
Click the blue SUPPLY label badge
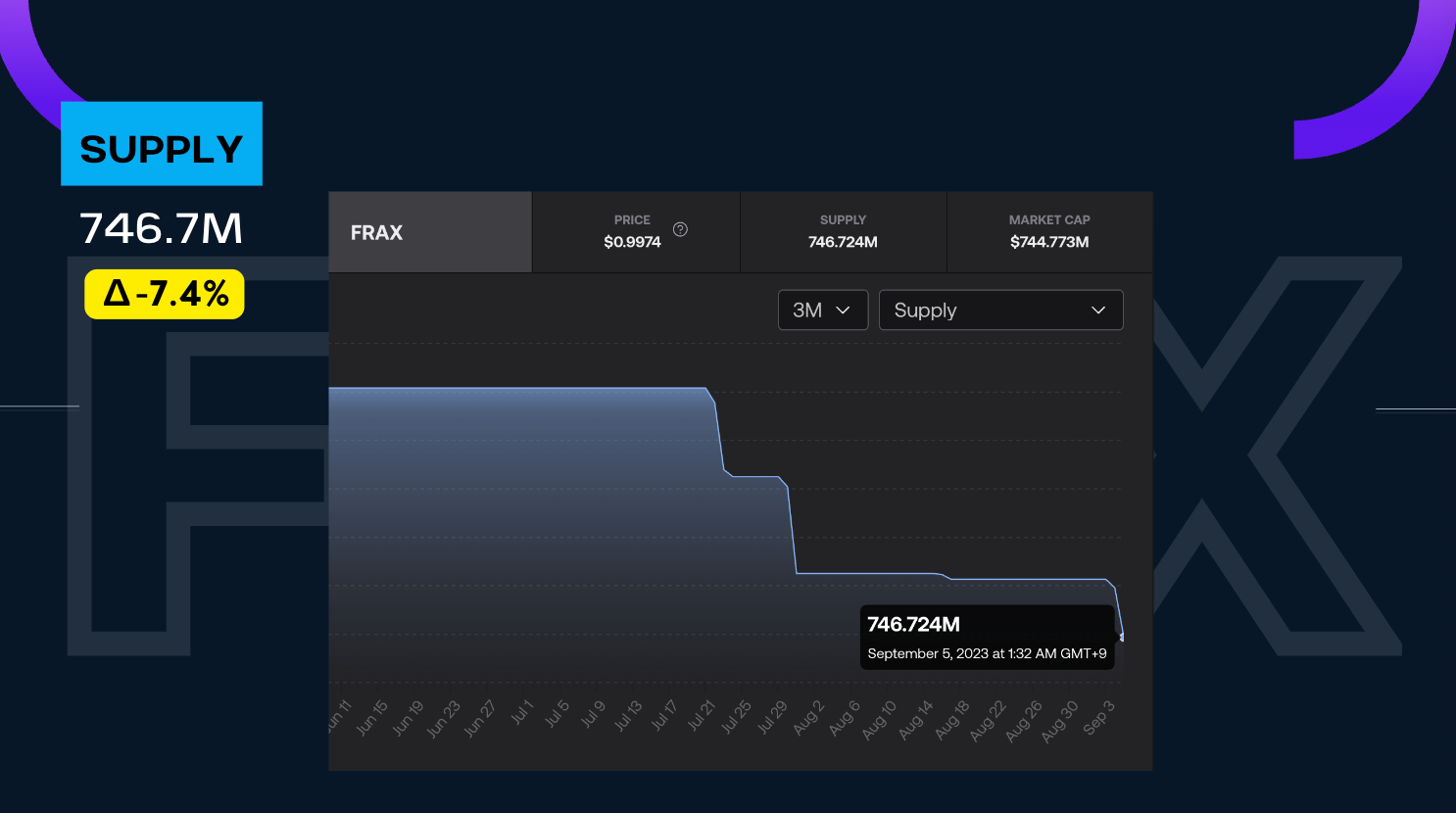point(162,144)
